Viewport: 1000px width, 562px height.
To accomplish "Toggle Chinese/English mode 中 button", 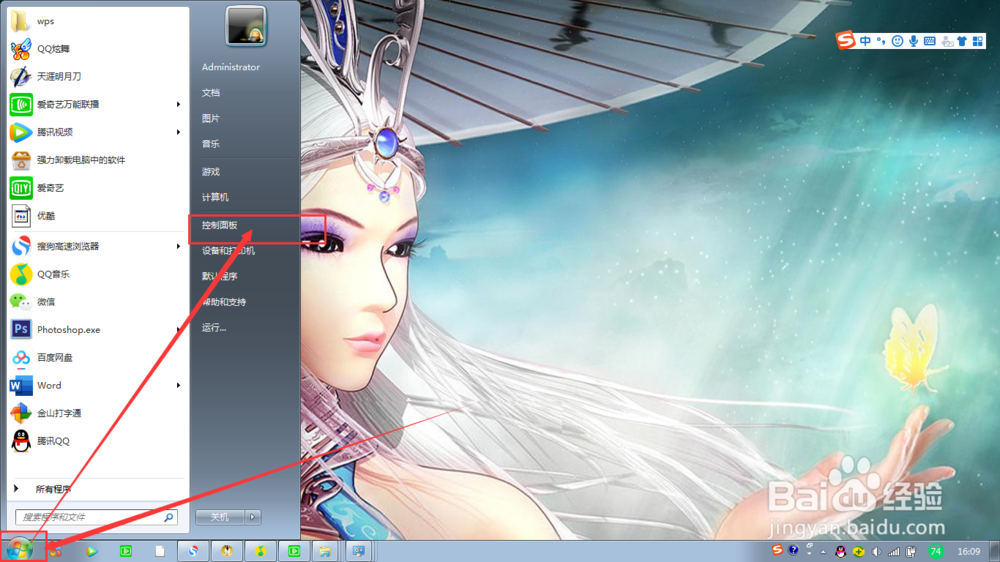I will (x=865, y=41).
